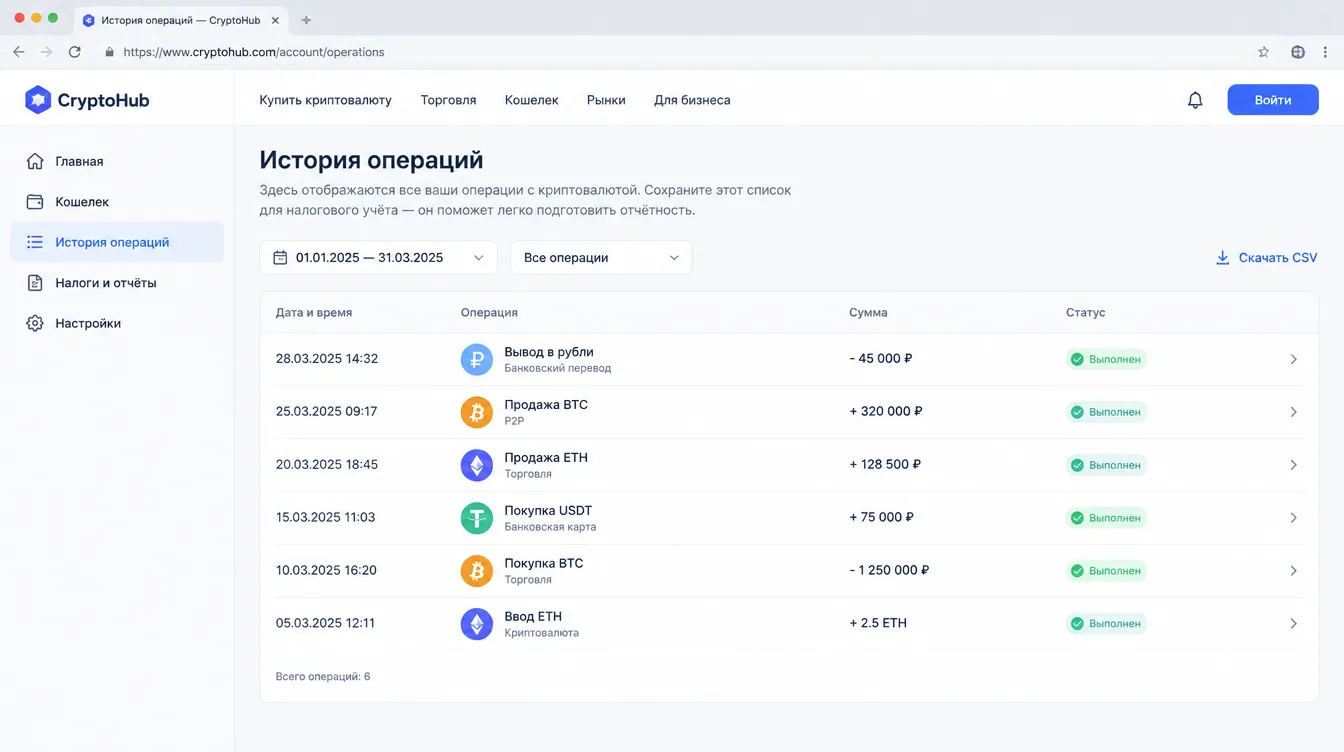Expand details of Продажа BTC row chevron

coord(1293,412)
